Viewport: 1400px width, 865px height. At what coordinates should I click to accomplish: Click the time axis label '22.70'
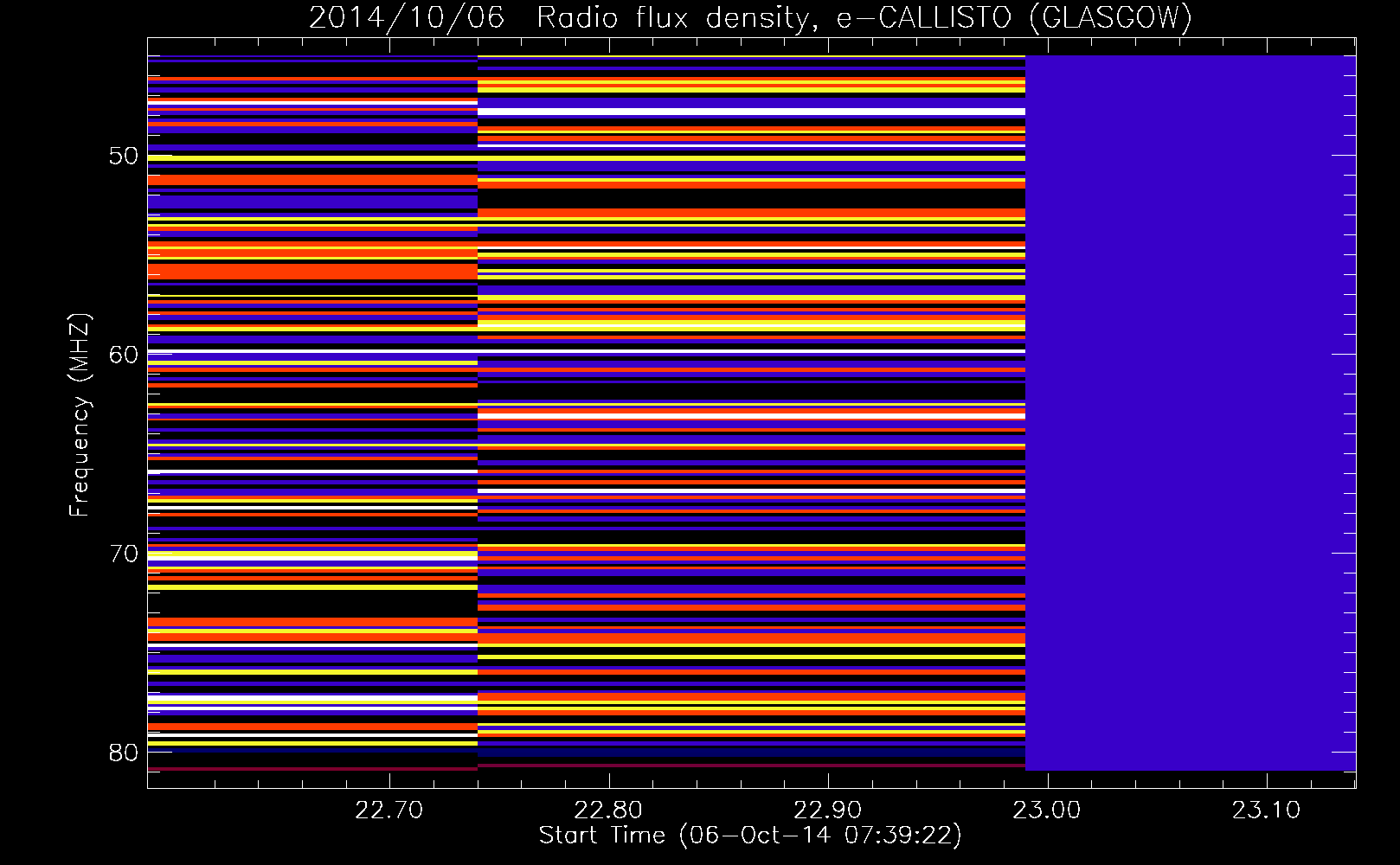389,811
